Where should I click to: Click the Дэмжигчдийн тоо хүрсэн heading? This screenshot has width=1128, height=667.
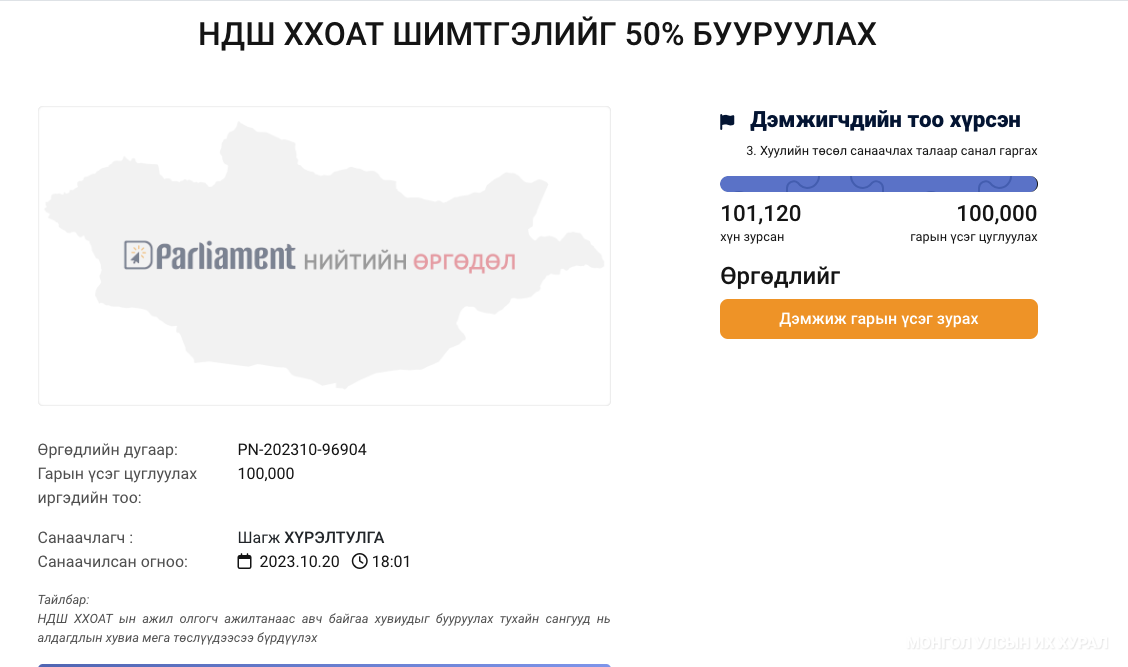click(886, 120)
